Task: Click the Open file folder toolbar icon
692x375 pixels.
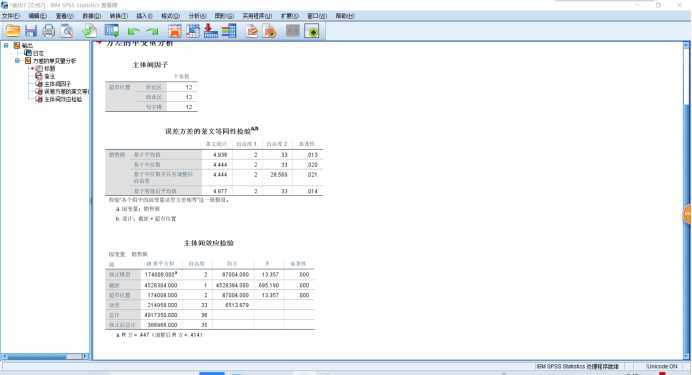Action: [x=12, y=31]
